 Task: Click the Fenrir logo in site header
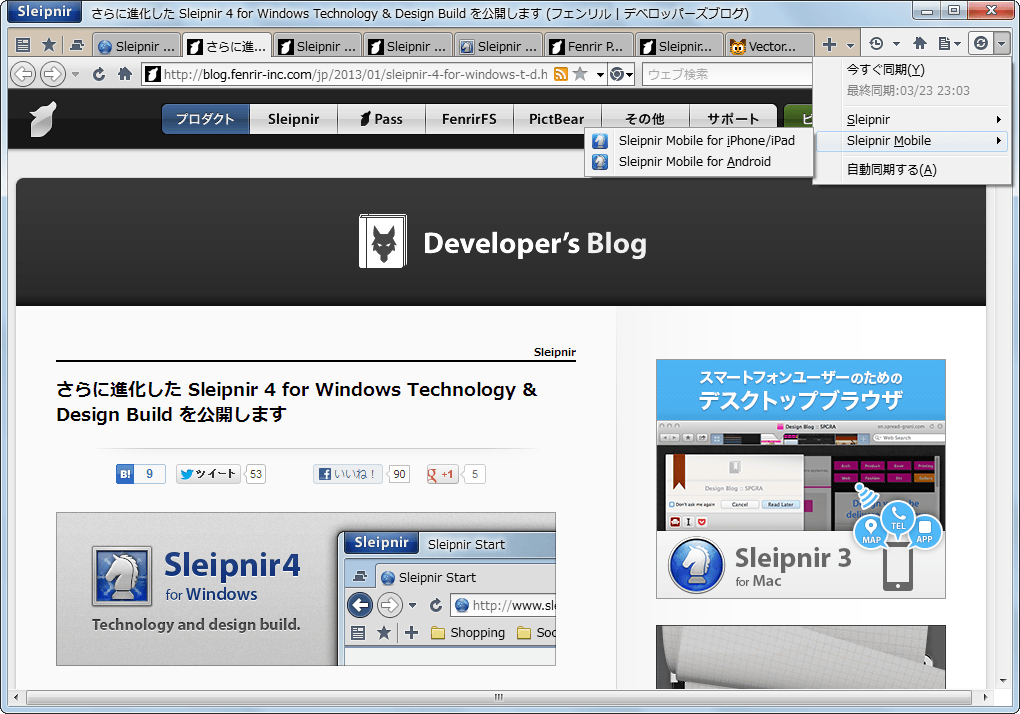pos(43,119)
